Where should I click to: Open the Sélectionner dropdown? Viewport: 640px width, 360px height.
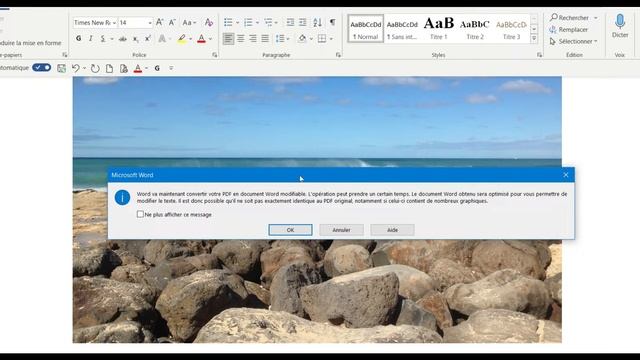(573, 41)
